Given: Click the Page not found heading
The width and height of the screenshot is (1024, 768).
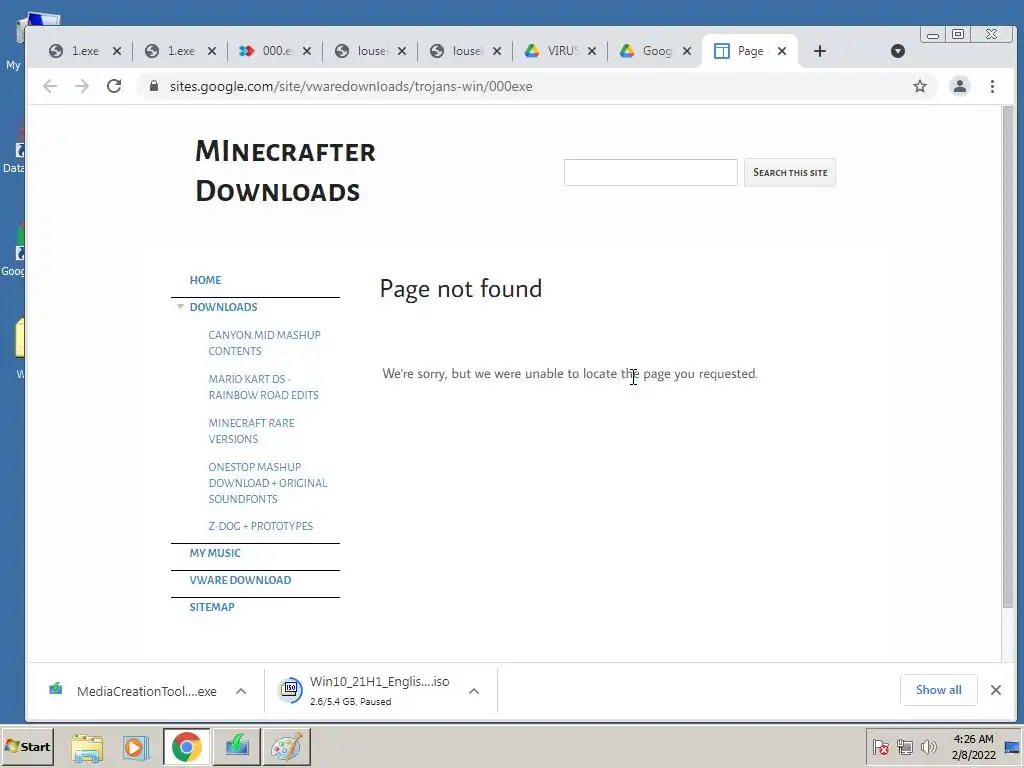Looking at the screenshot, I should (x=461, y=289).
